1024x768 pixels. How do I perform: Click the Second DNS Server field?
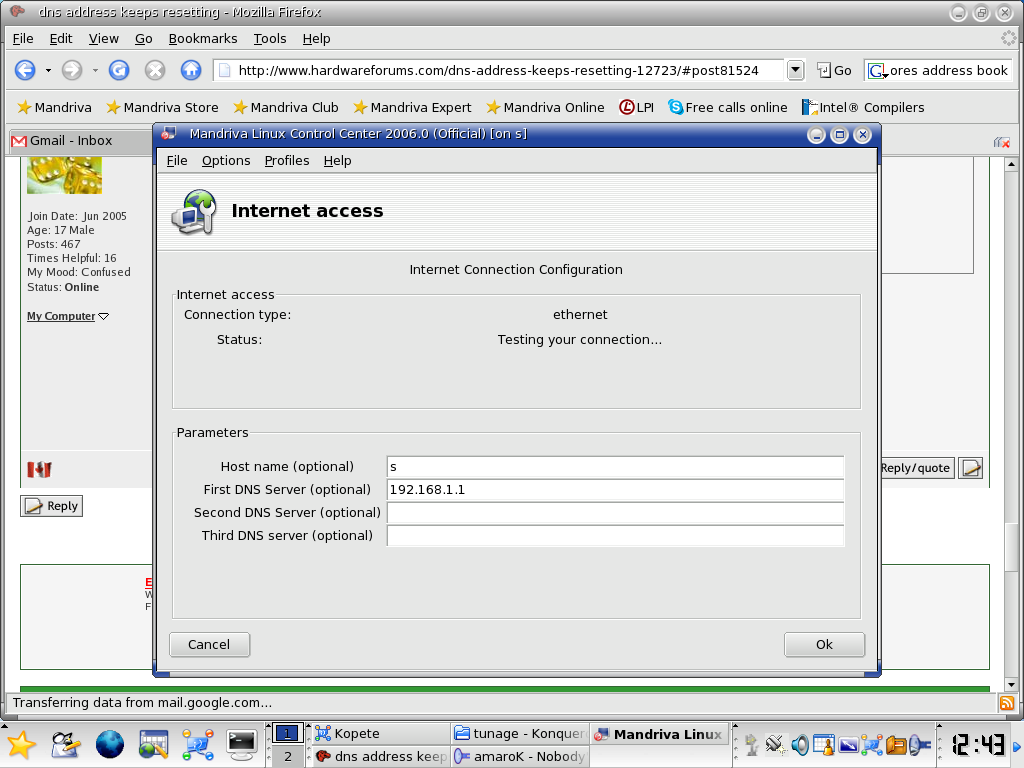[615, 513]
